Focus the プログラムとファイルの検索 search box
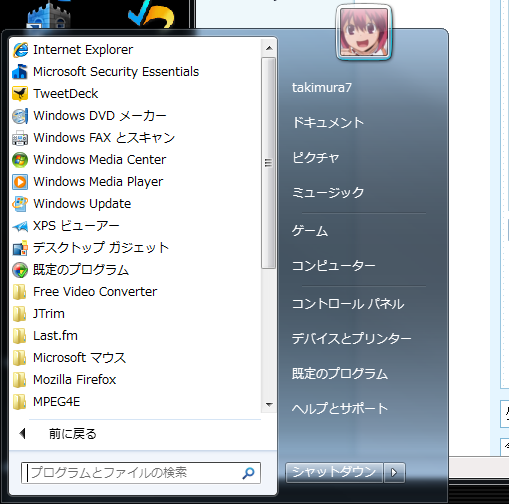 [141, 473]
